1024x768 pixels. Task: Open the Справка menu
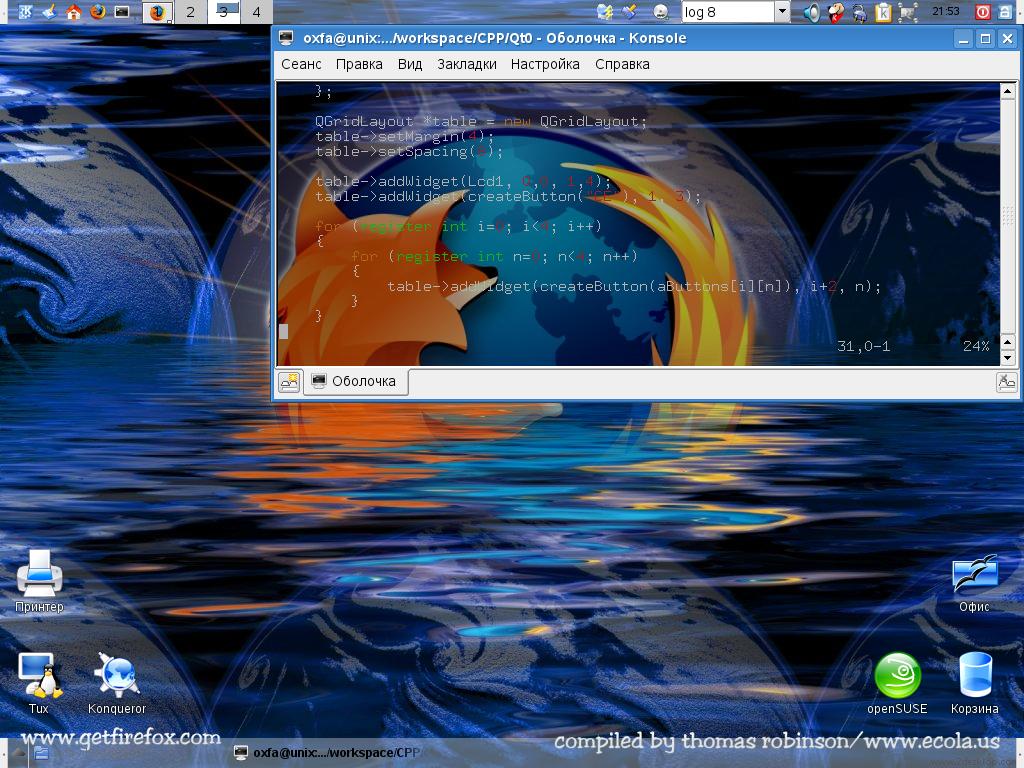pos(622,64)
